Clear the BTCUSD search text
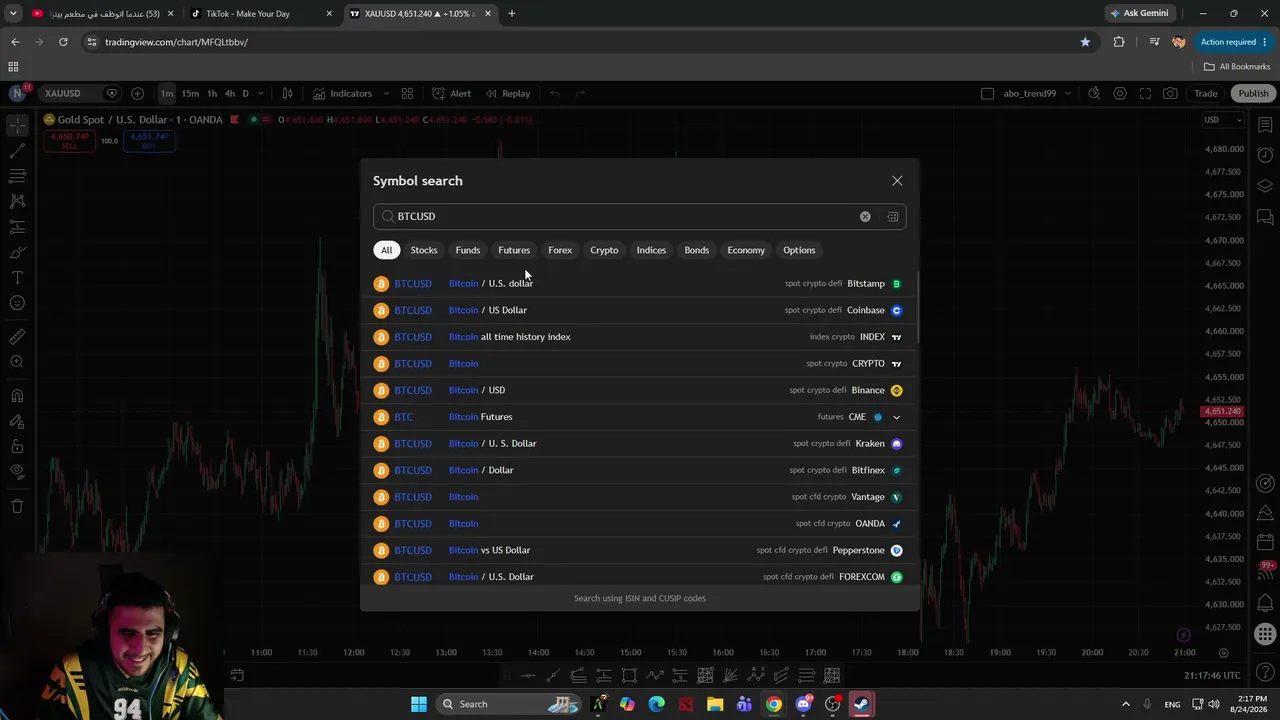1280x720 pixels. 865,216
